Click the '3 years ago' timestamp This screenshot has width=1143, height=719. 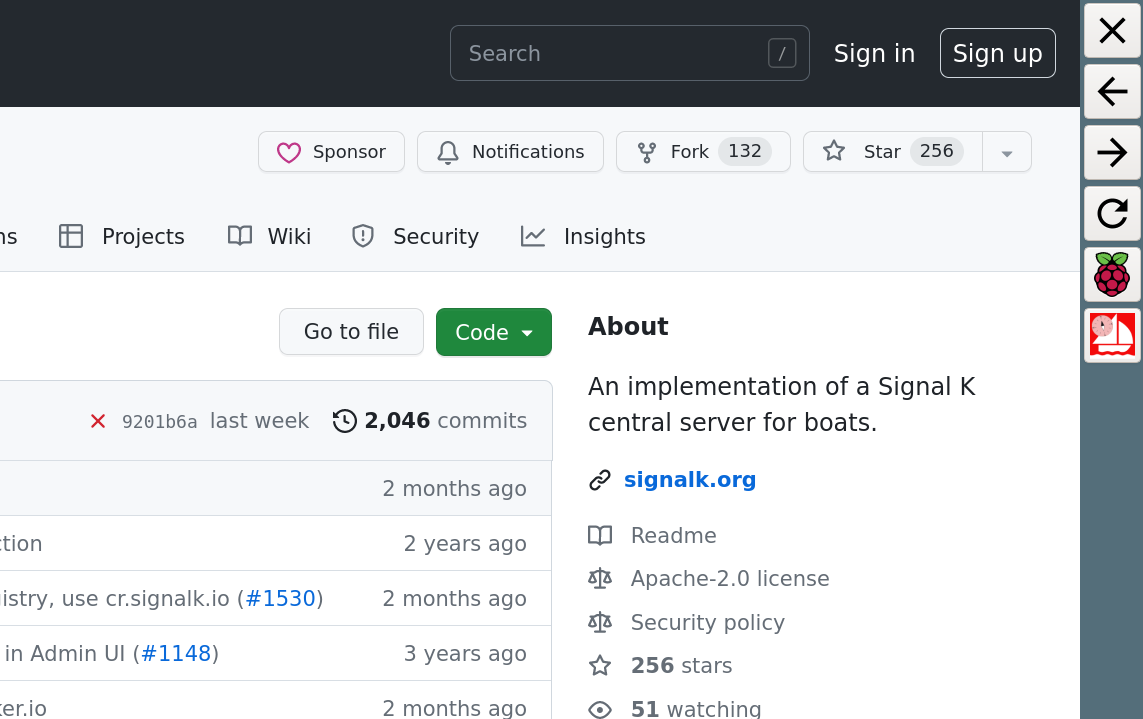coord(465,653)
